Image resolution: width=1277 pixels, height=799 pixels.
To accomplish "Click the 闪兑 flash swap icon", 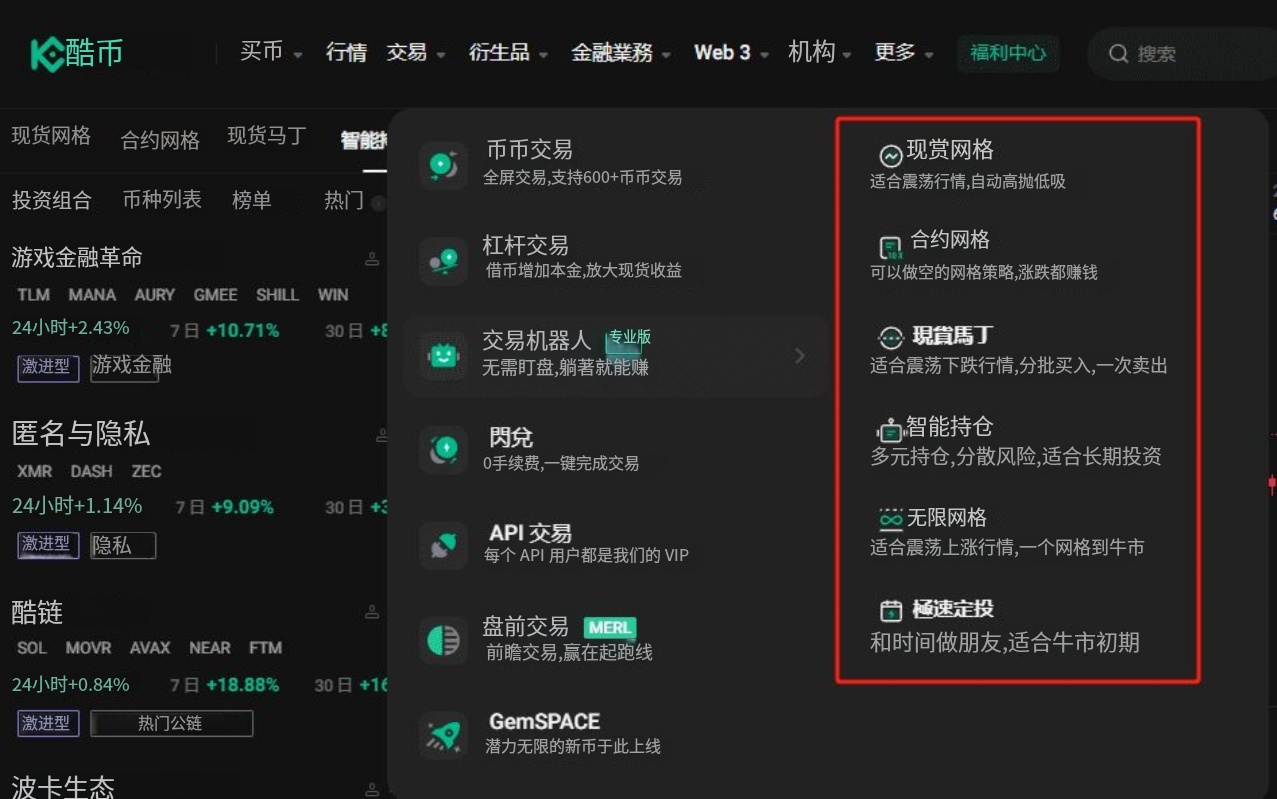I will pos(443,447).
